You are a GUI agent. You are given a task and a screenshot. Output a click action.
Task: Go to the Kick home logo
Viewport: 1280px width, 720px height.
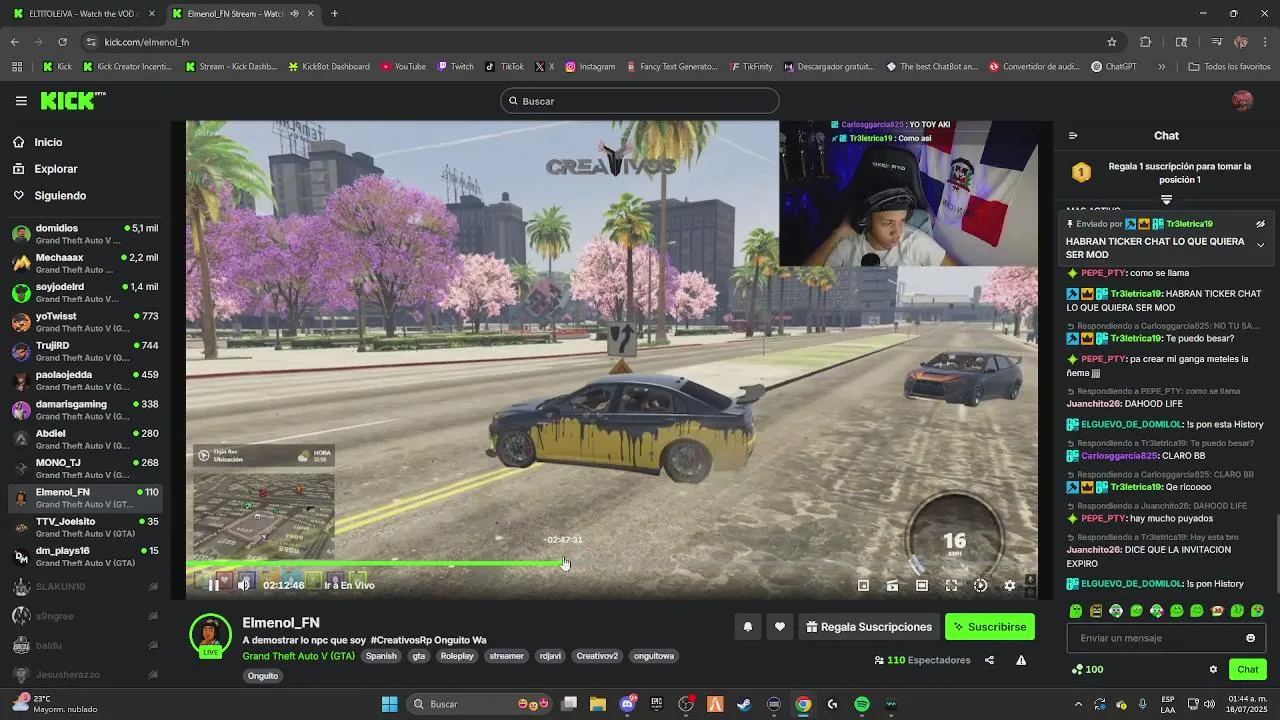(x=72, y=100)
